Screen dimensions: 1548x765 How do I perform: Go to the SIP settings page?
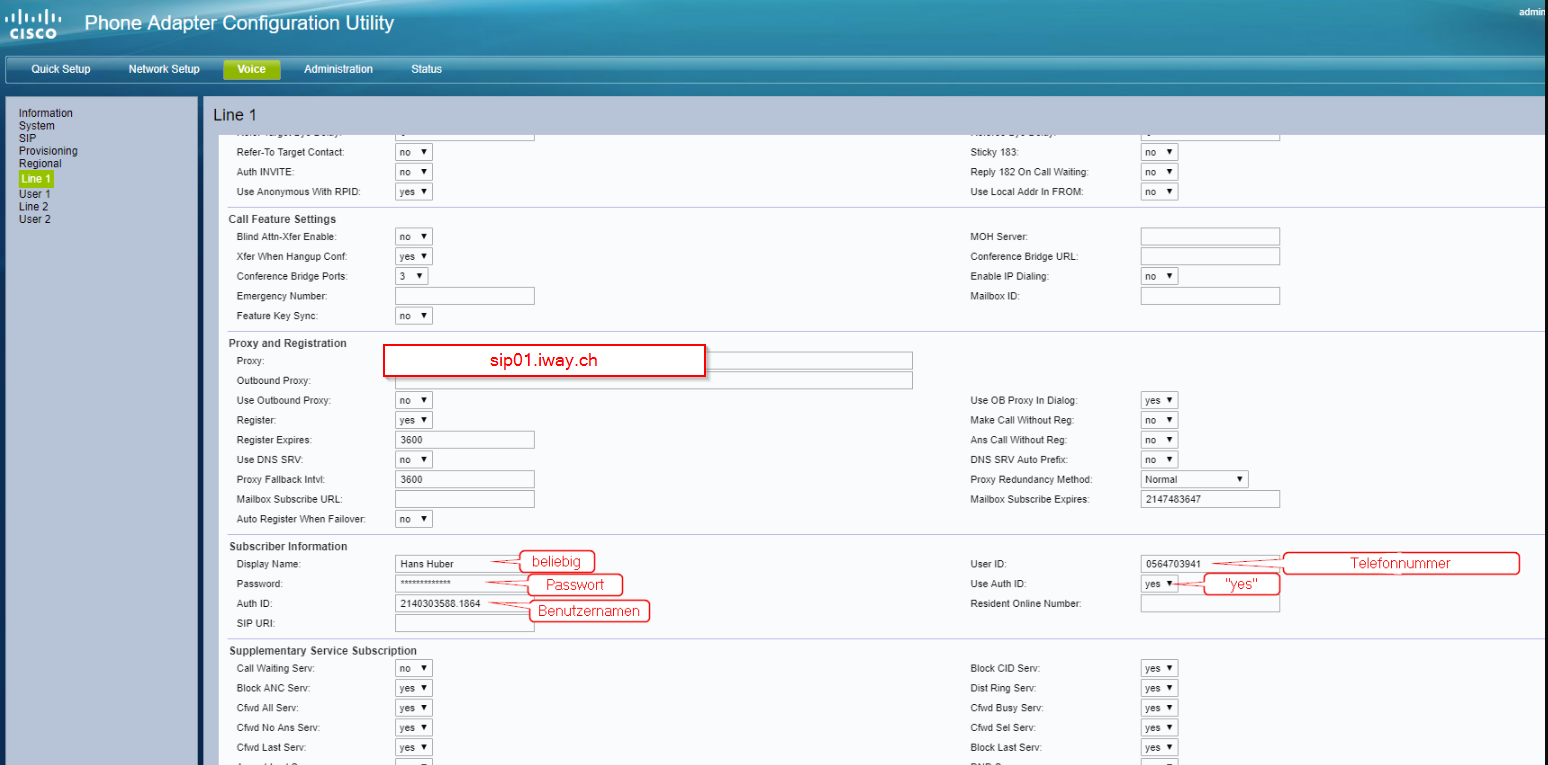(27, 138)
